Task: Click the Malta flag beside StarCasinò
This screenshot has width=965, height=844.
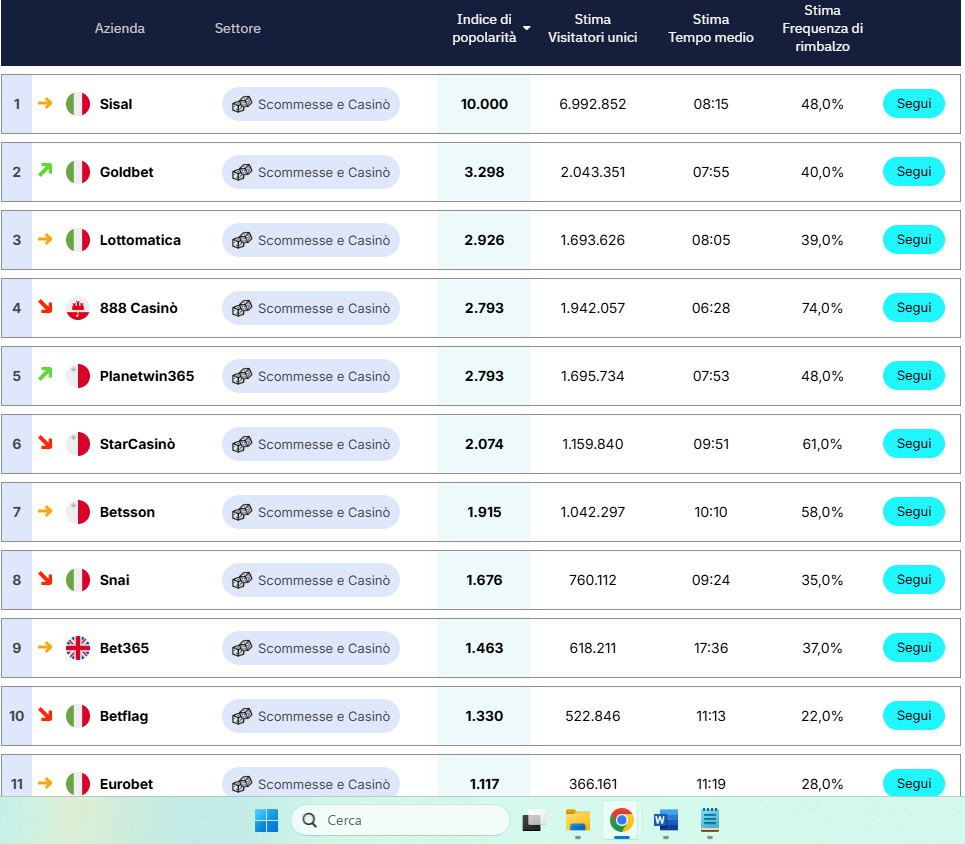Action: coord(78,444)
